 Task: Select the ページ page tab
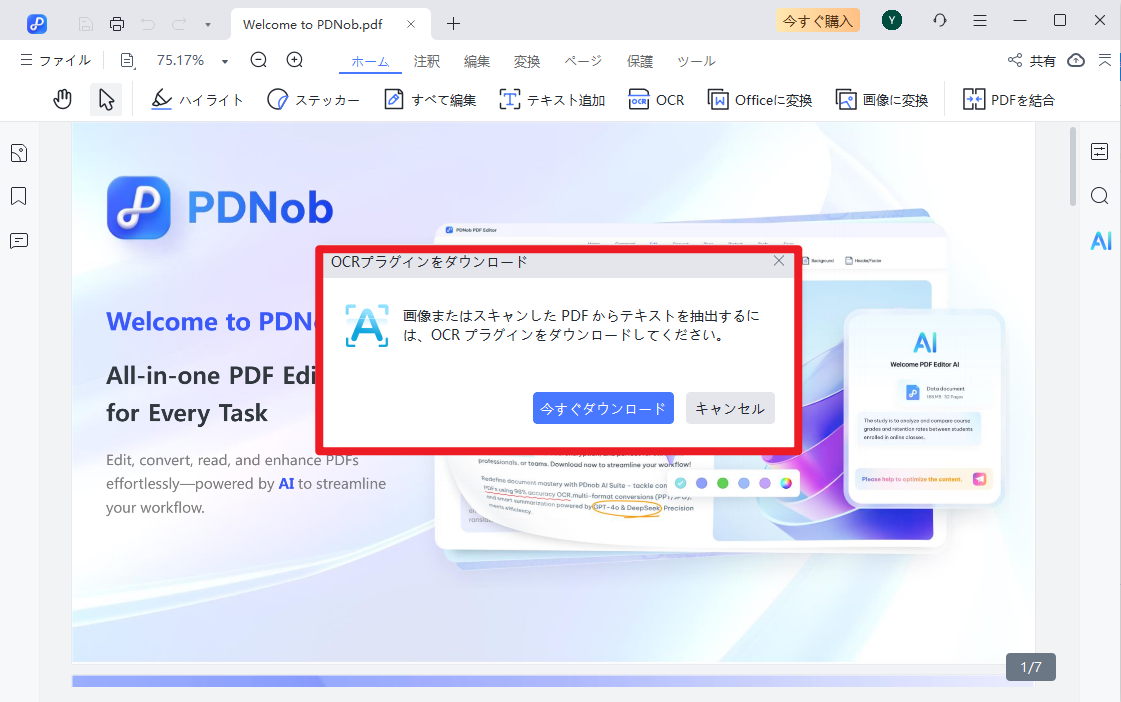[583, 61]
